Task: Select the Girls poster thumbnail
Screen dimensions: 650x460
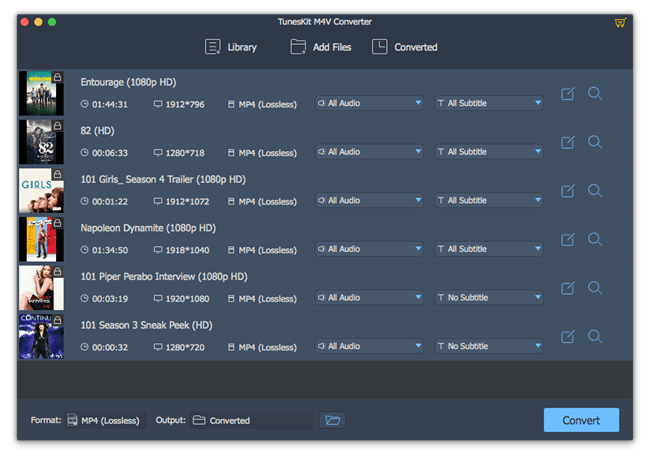Action: [x=41, y=190]
